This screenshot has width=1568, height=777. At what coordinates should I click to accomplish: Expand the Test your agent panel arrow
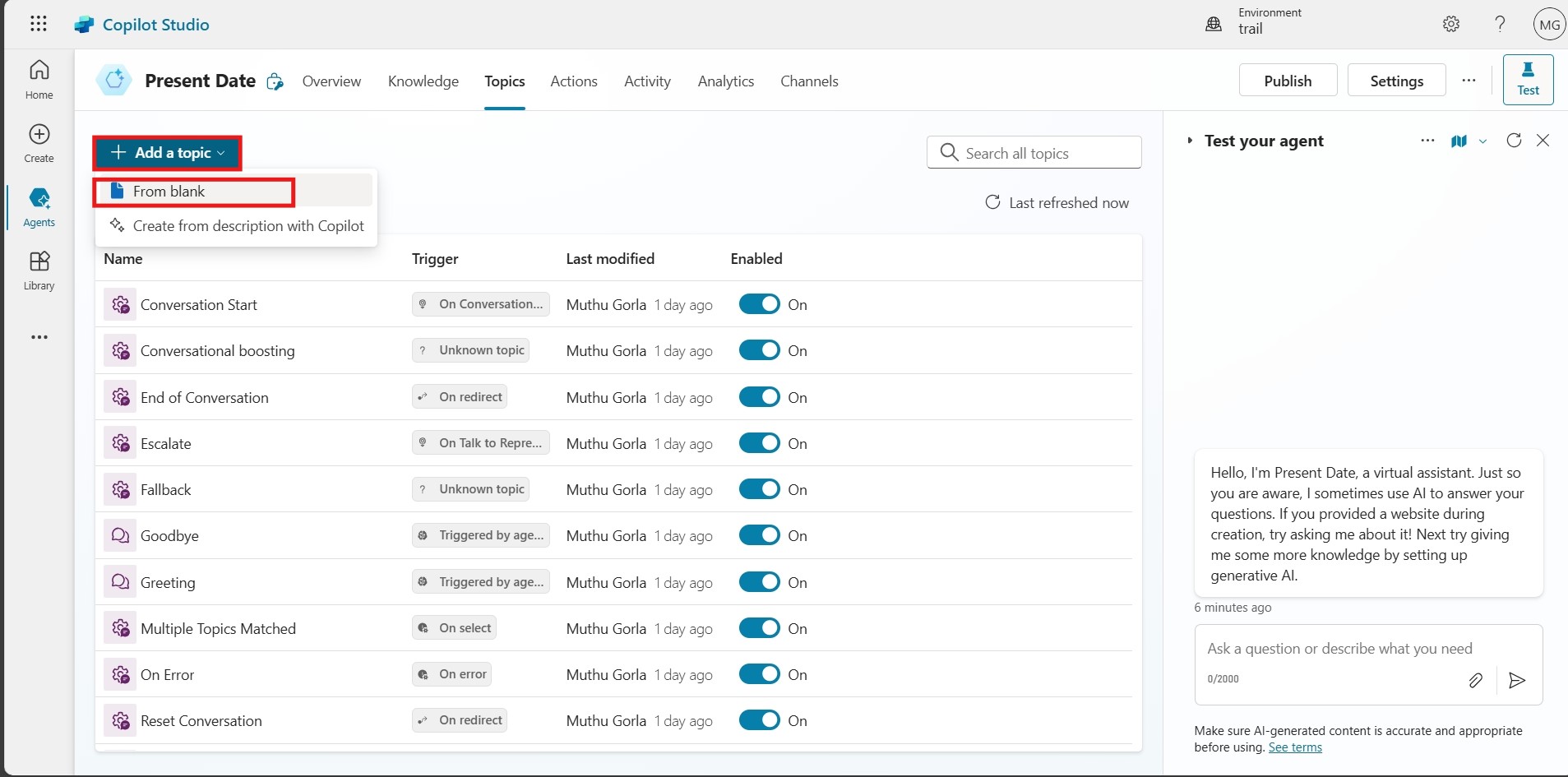pyautogui.click(x=1190, y=141)
